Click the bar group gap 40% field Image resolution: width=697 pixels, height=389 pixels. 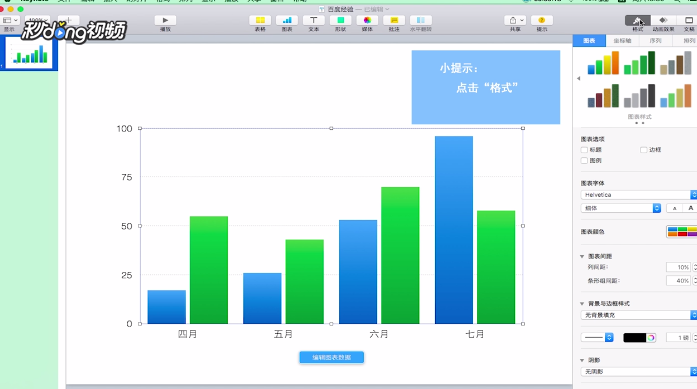[x=679, y=281]
